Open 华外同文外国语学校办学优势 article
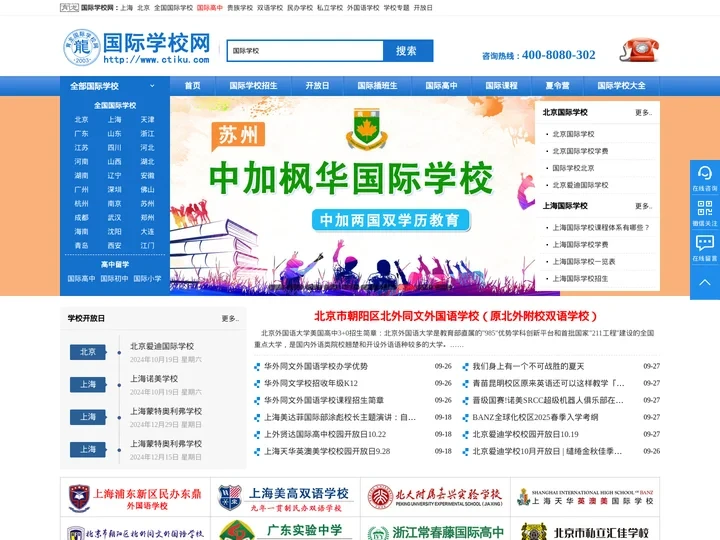The height and width of the screenshot is (540, 720). tap(316, 366)
